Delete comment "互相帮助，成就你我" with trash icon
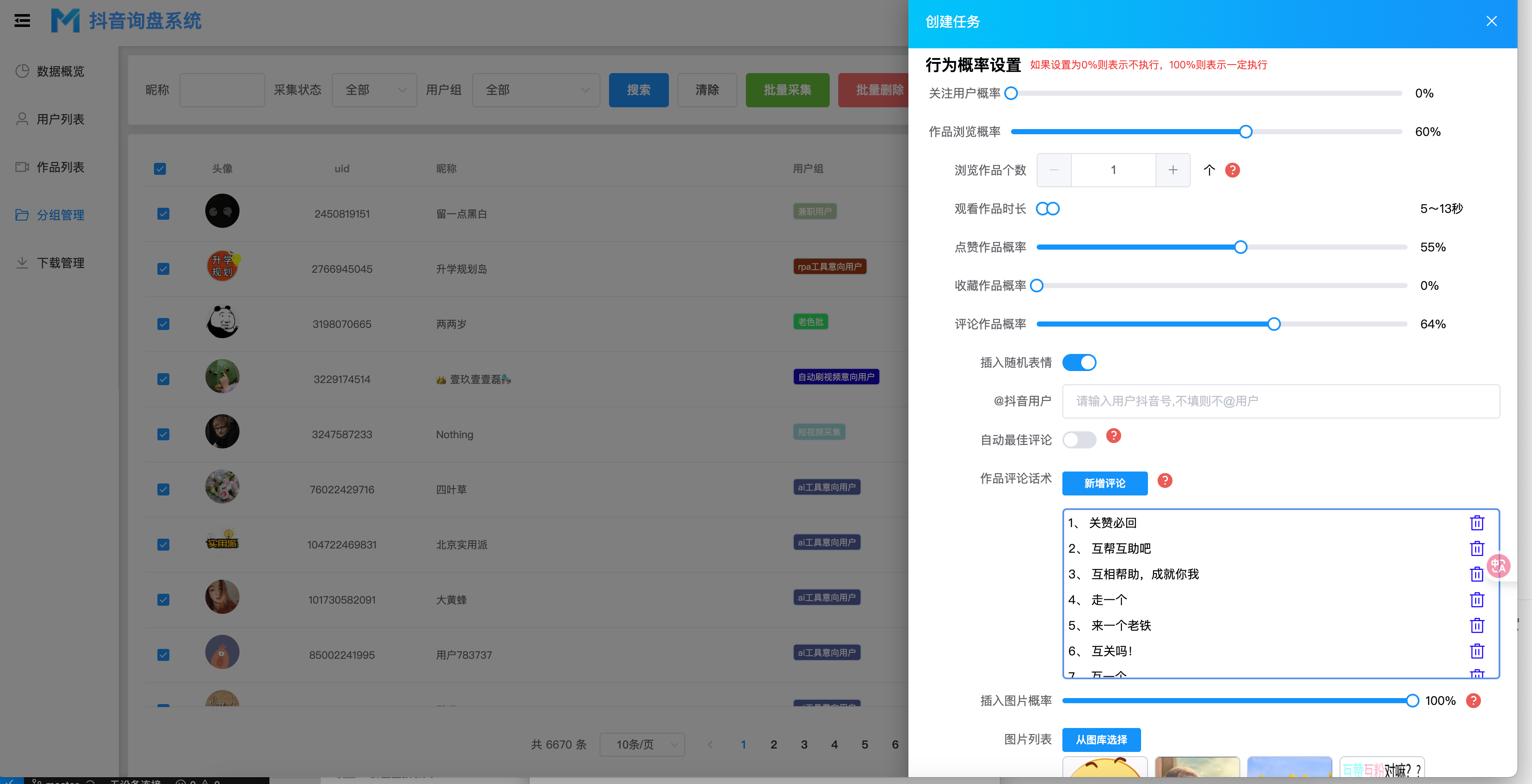1532x784 pixels. [1477, 574]
